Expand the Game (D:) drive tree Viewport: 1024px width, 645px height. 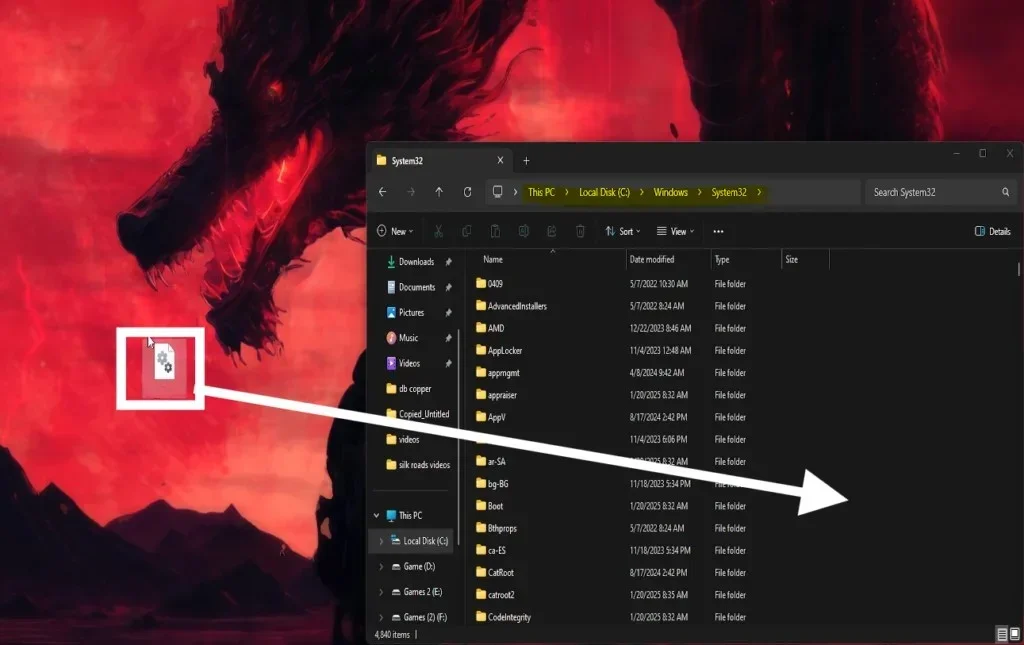[x=381, y=566]
